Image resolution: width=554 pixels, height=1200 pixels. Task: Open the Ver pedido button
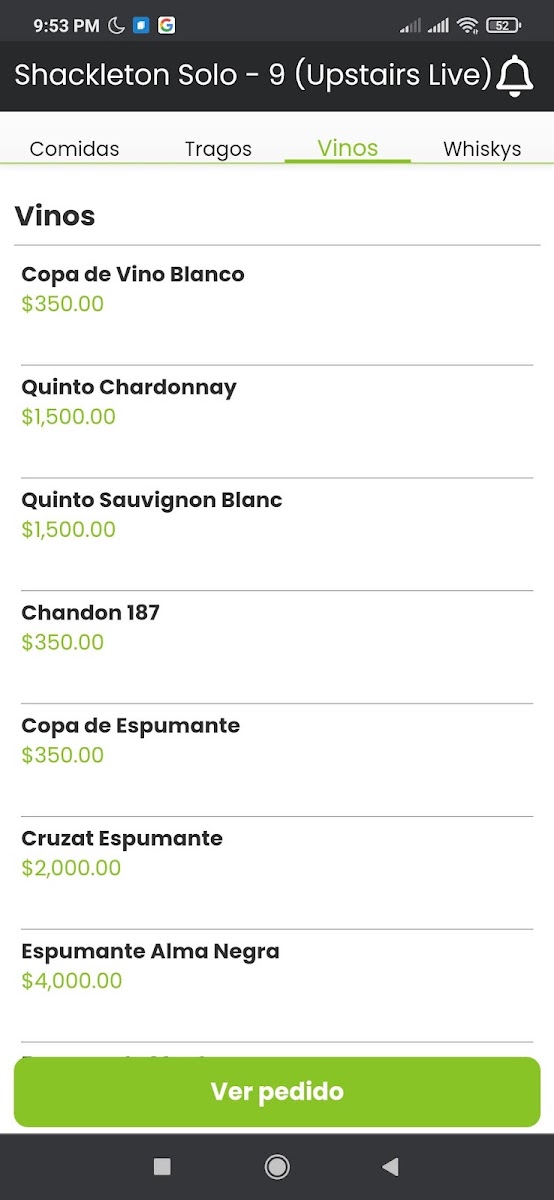(277, 1092)
